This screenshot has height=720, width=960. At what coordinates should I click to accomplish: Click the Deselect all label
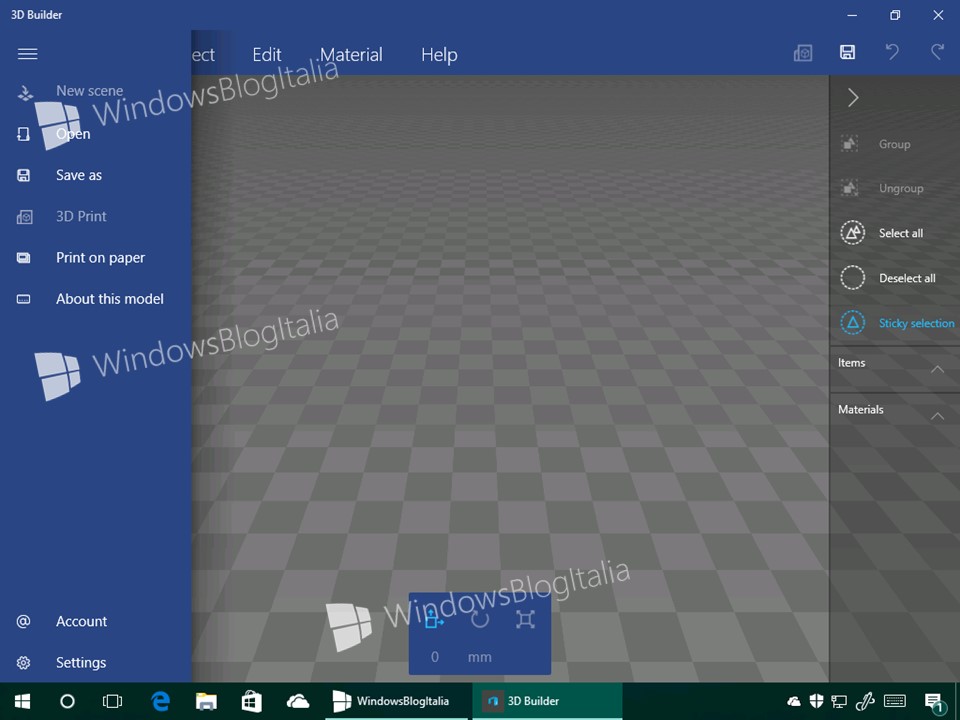coord(907,278)
